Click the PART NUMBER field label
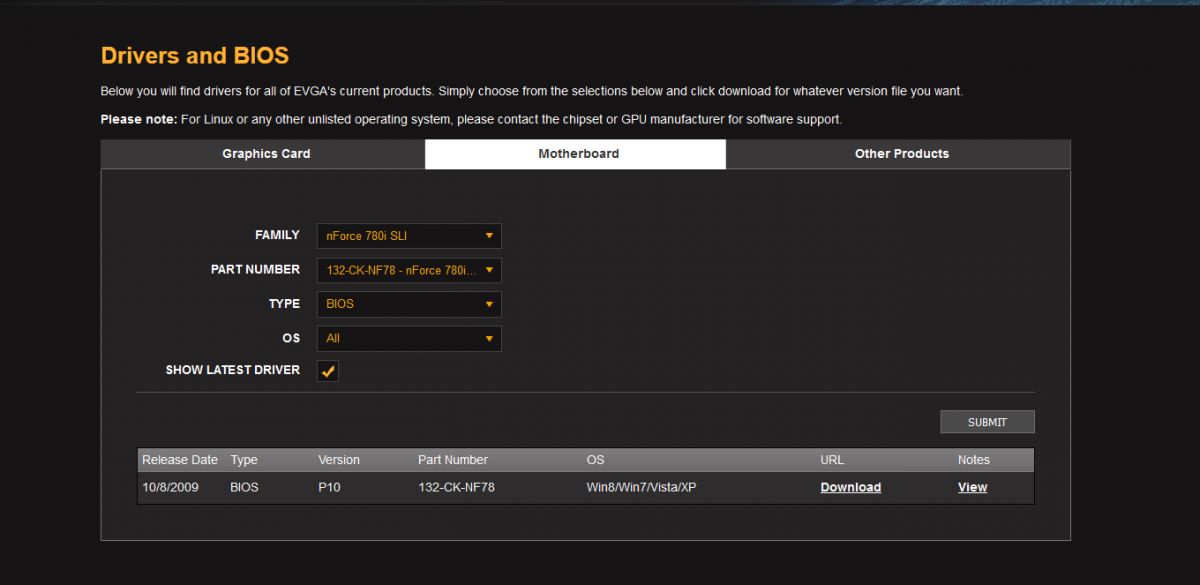The width and height of the screenshot is (1200, 585). click(x=255, y=269)
